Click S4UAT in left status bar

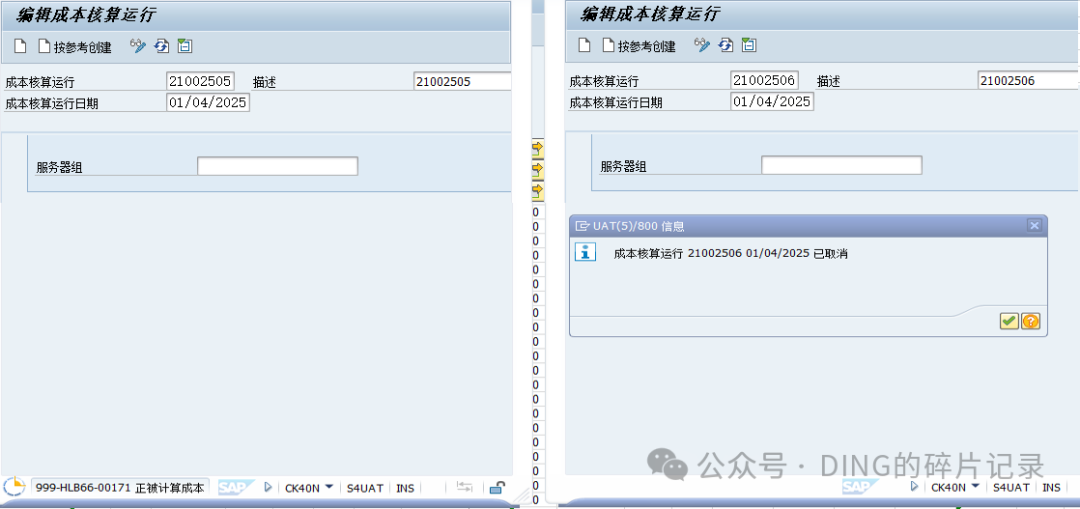coord(364,488)
